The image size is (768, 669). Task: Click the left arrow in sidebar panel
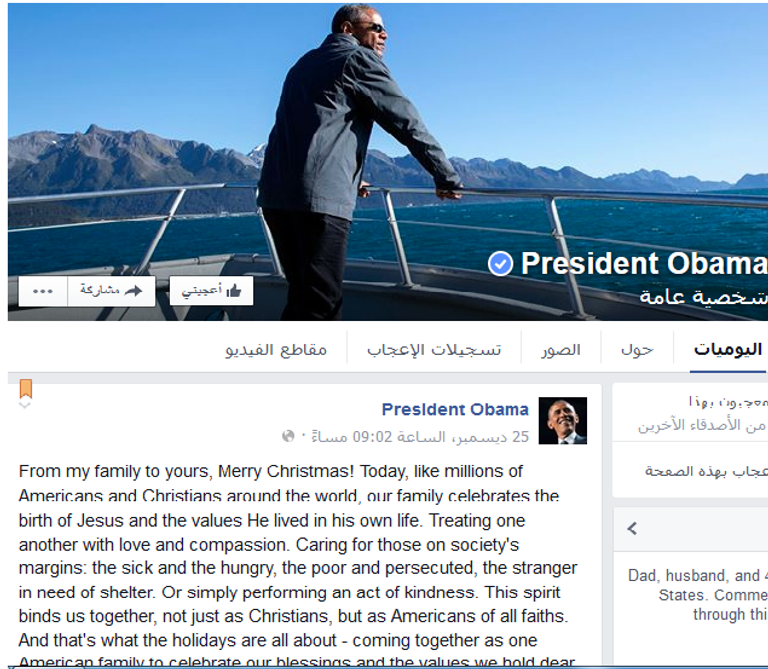click(632, 528)
